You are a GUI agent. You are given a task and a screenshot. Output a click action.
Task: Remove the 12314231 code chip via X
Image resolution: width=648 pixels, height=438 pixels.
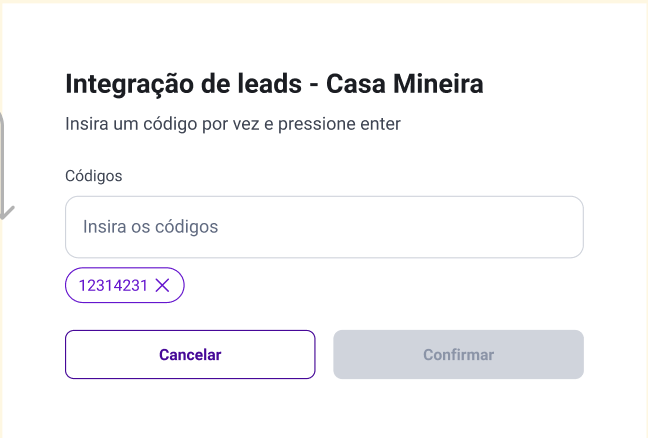click(163, 286)
